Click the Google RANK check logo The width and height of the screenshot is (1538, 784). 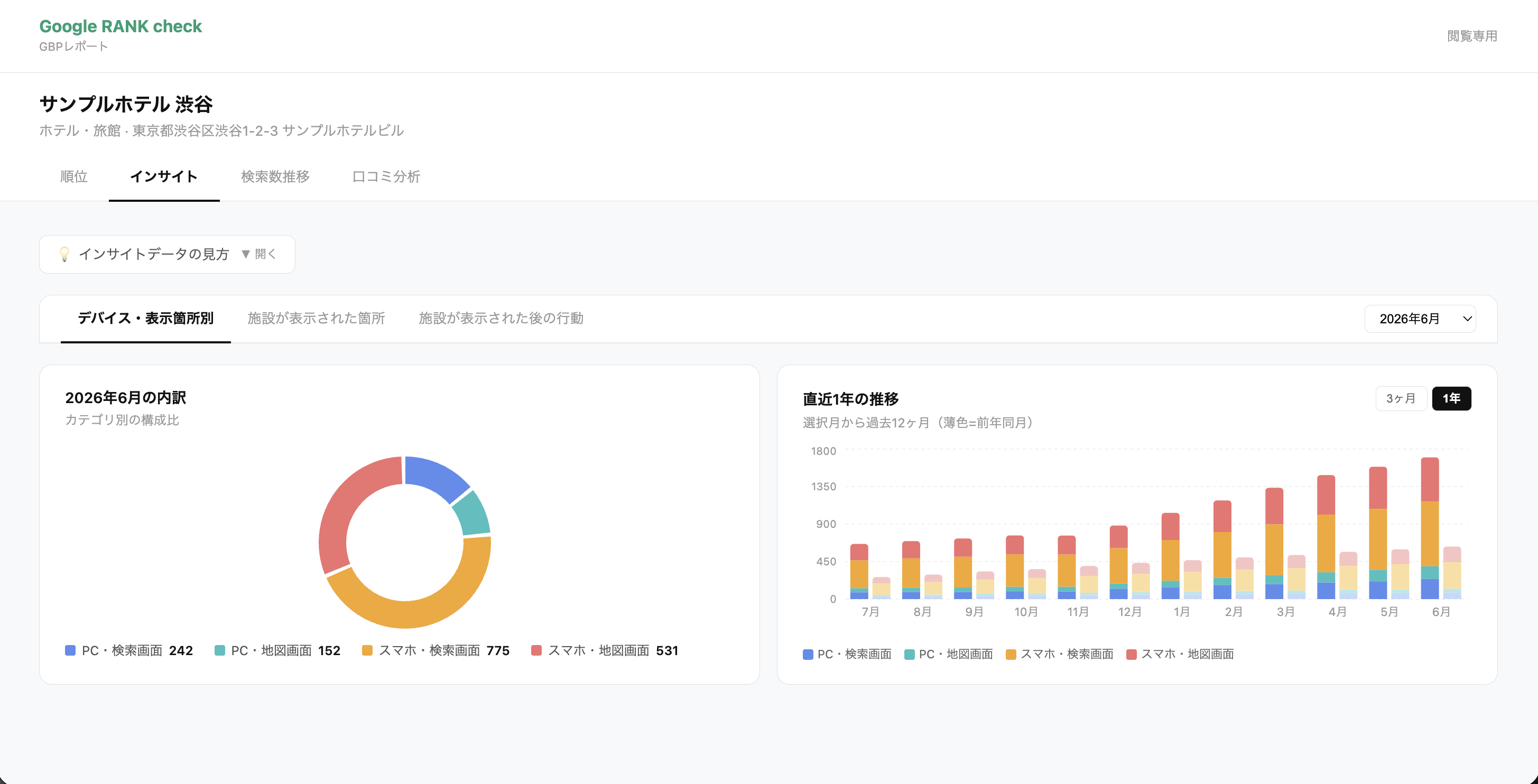pyautogui.click(x=120, y=26)
